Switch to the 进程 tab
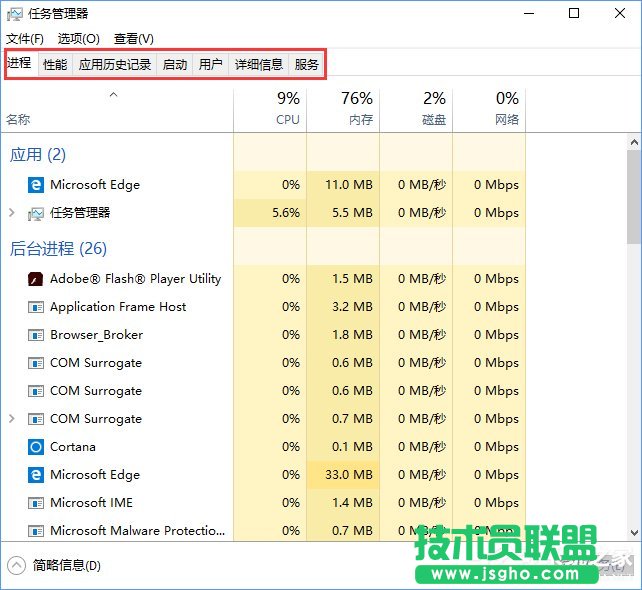The height and width of the screenshot is (590, 642). click(x=20, y=63)
